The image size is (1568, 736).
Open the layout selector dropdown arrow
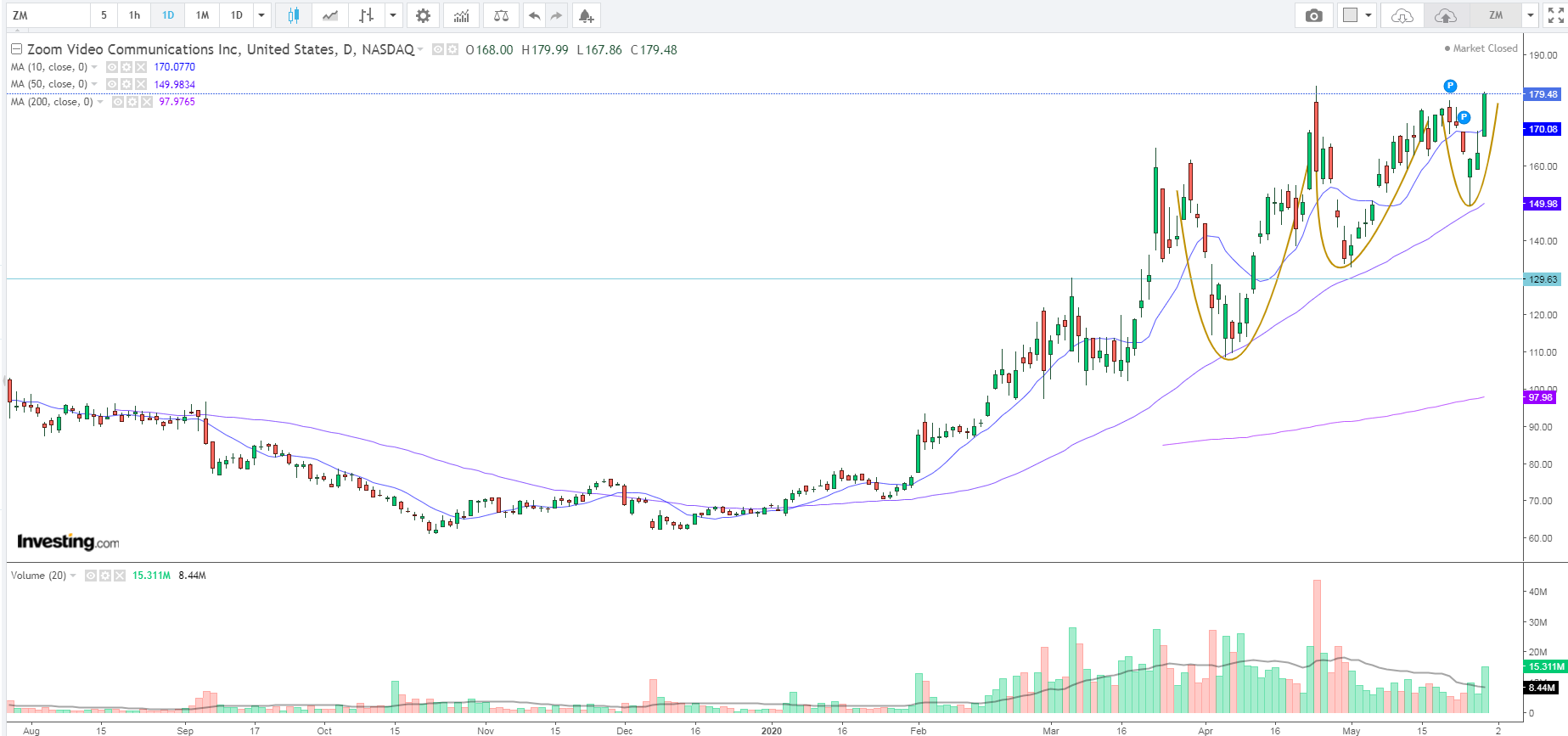point(1368,15)
